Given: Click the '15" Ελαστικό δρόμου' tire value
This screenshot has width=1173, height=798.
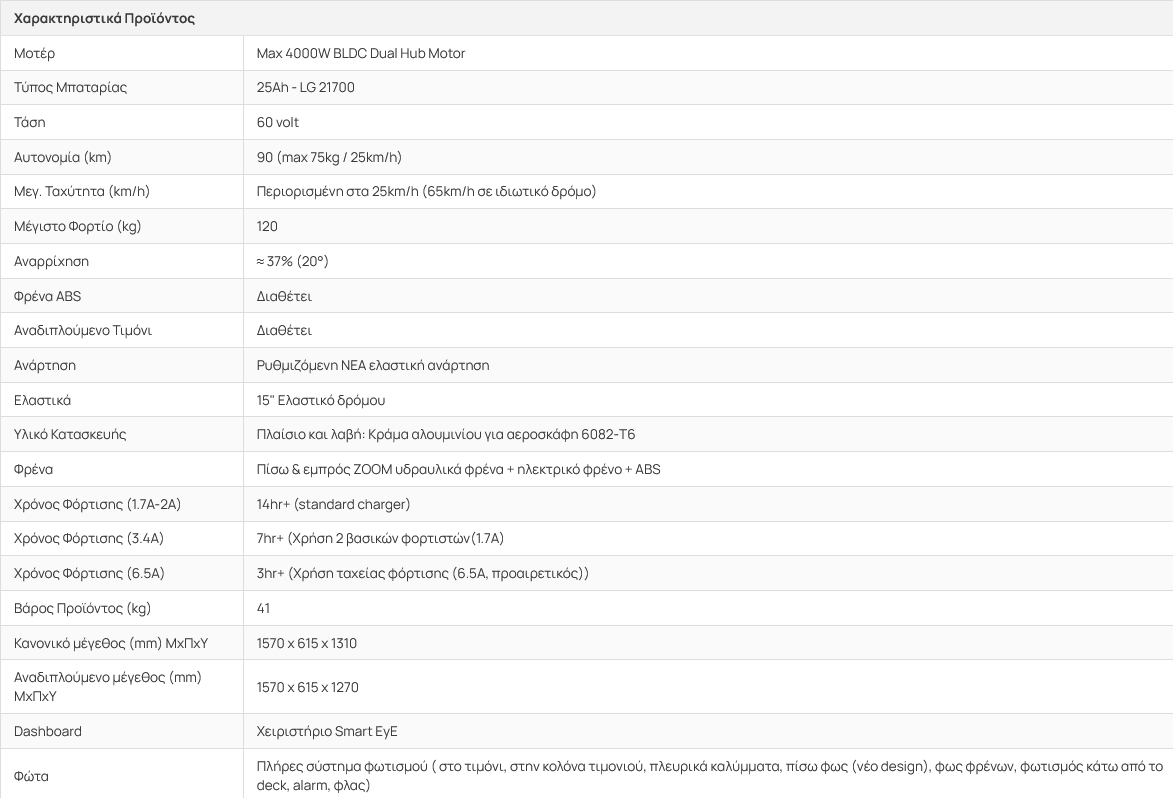Looking at the screenshot, I should pyautogui.click(x=321, y=400).
